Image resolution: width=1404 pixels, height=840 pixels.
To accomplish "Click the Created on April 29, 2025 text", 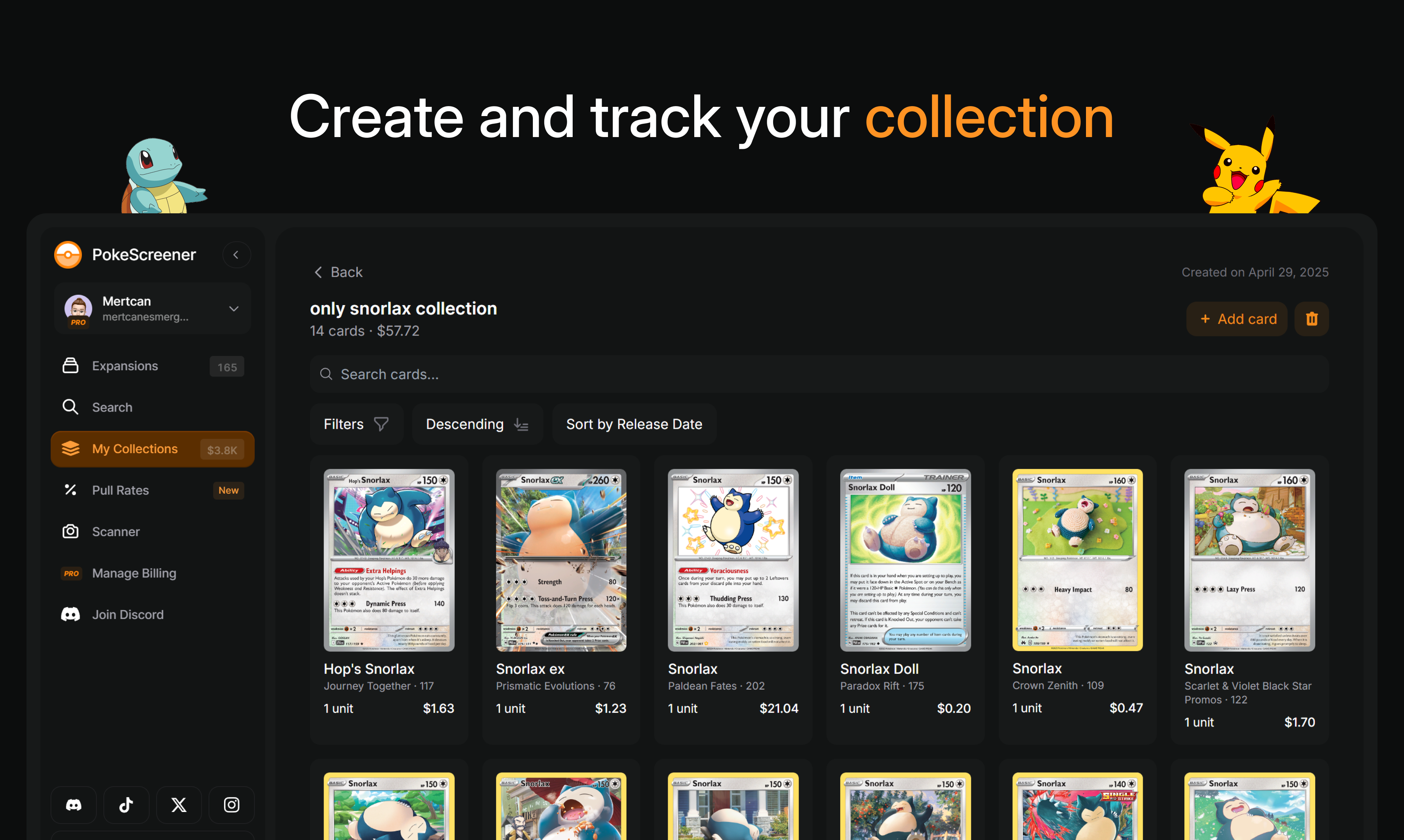I will (1255, 272).
